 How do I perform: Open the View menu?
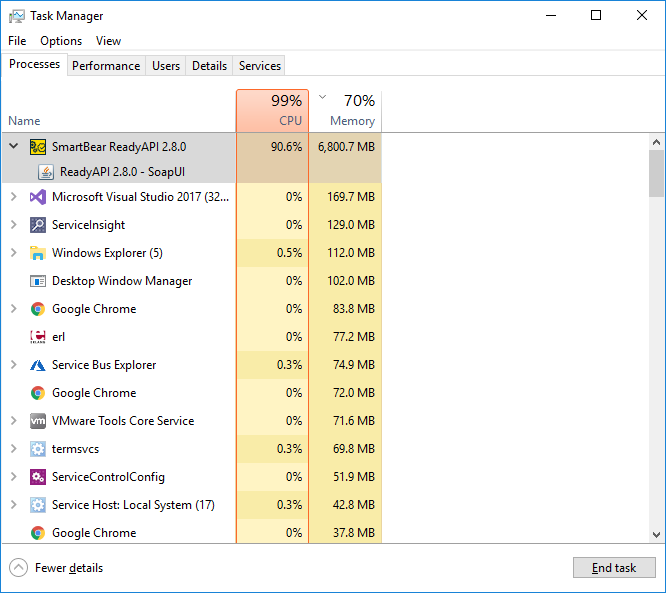pyautogui.click(x=108, y=41)
